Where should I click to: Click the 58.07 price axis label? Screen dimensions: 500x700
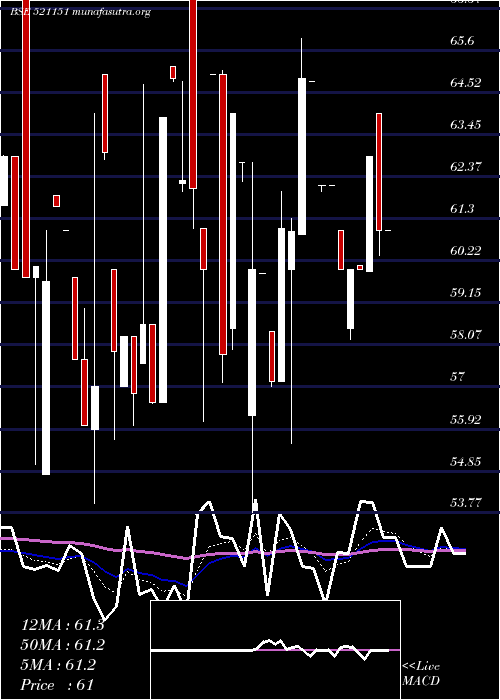click(x=466, y=334)
